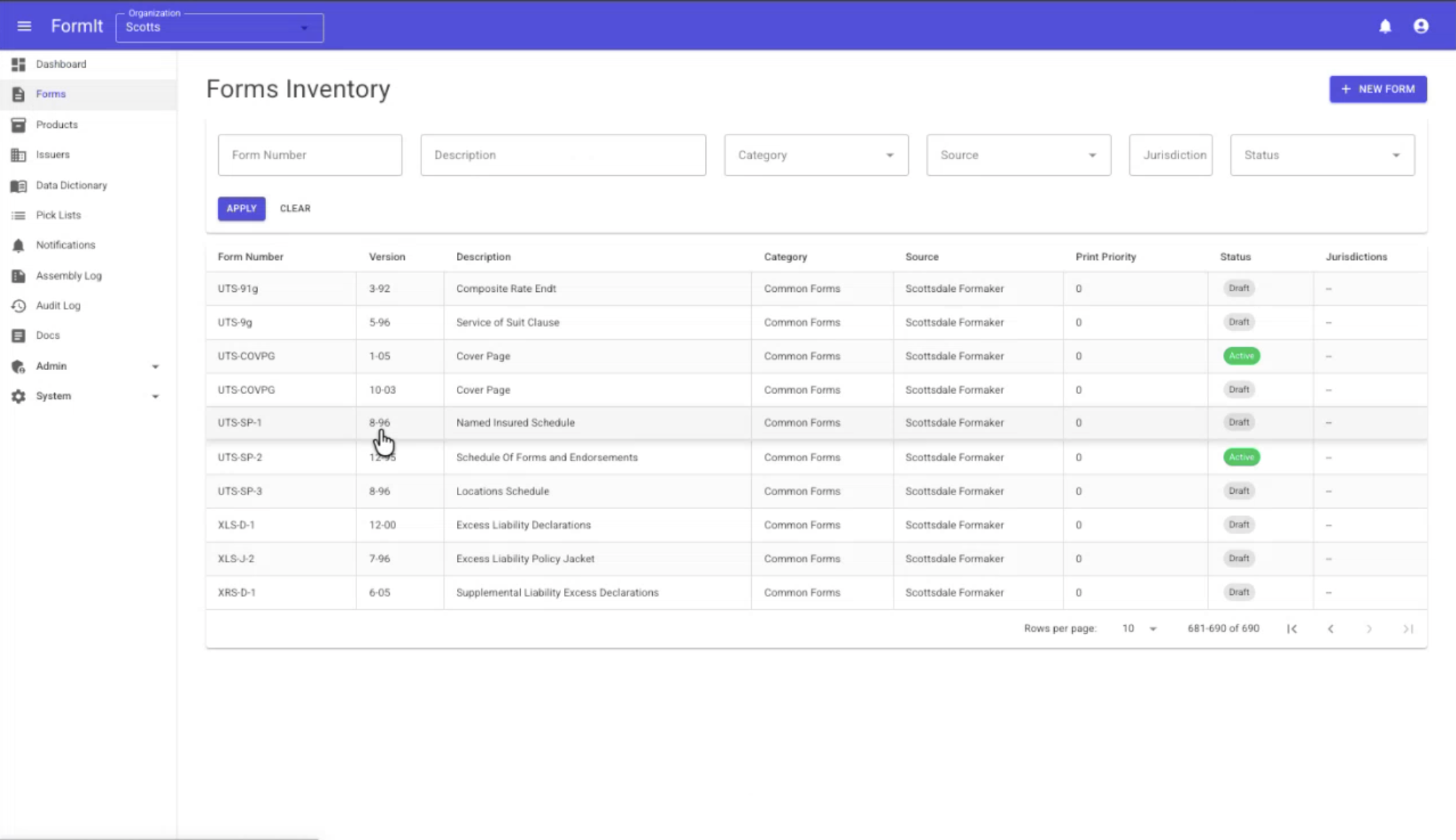Click the FormIt logo text

[77, 26]
